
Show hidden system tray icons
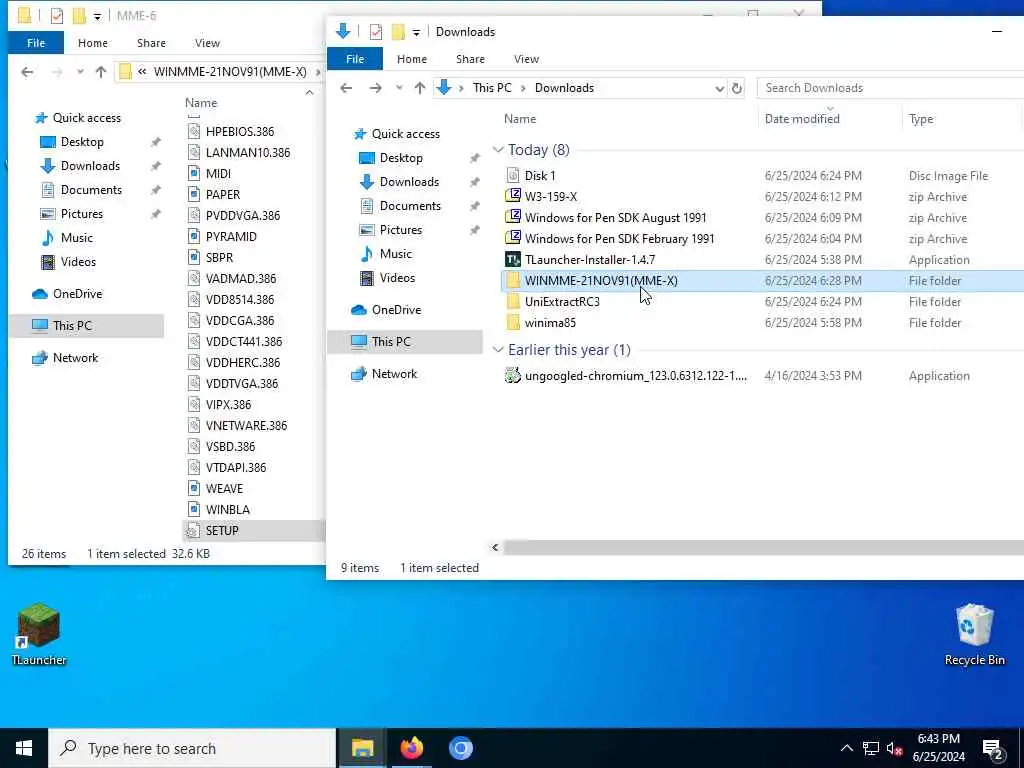coord(846,748)
